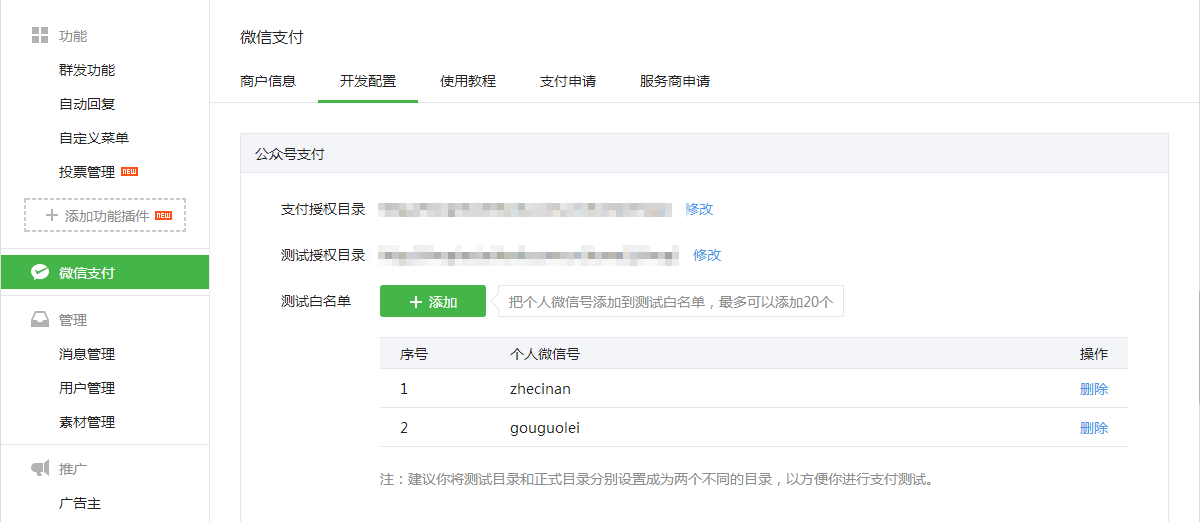Open 投票管理 in the sidebar

click(87, 172)
